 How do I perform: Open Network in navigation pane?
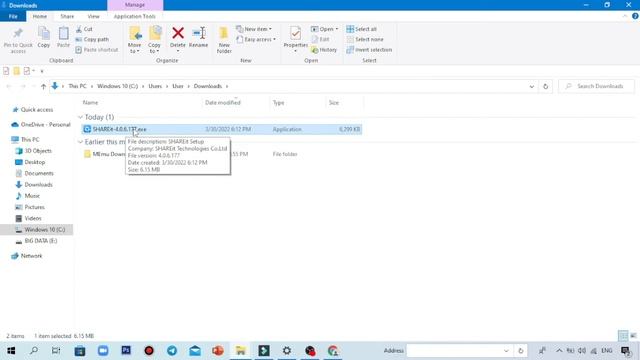click(27, 256)
